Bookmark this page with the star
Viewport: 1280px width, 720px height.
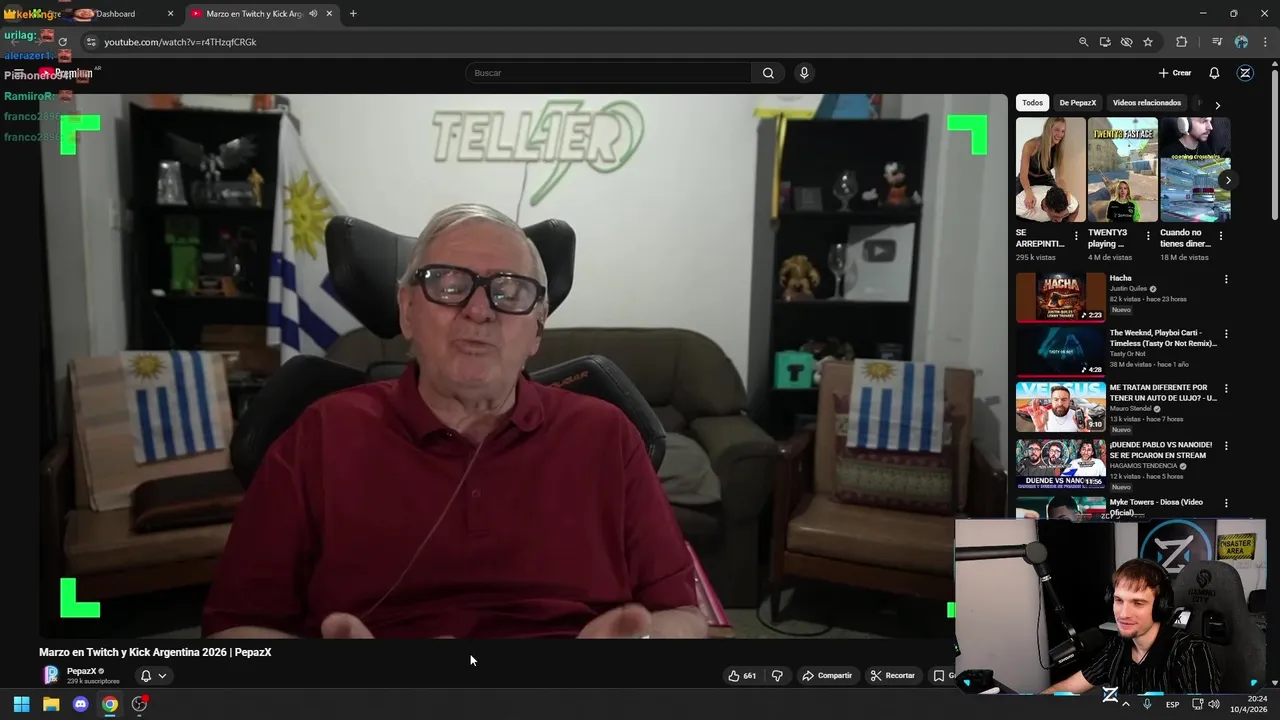click(1148, 42)
